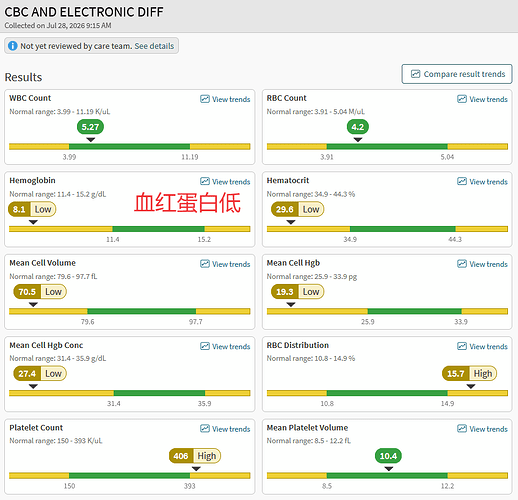Open View trends for RBC Distribution
518x500 pixels.
482,346
